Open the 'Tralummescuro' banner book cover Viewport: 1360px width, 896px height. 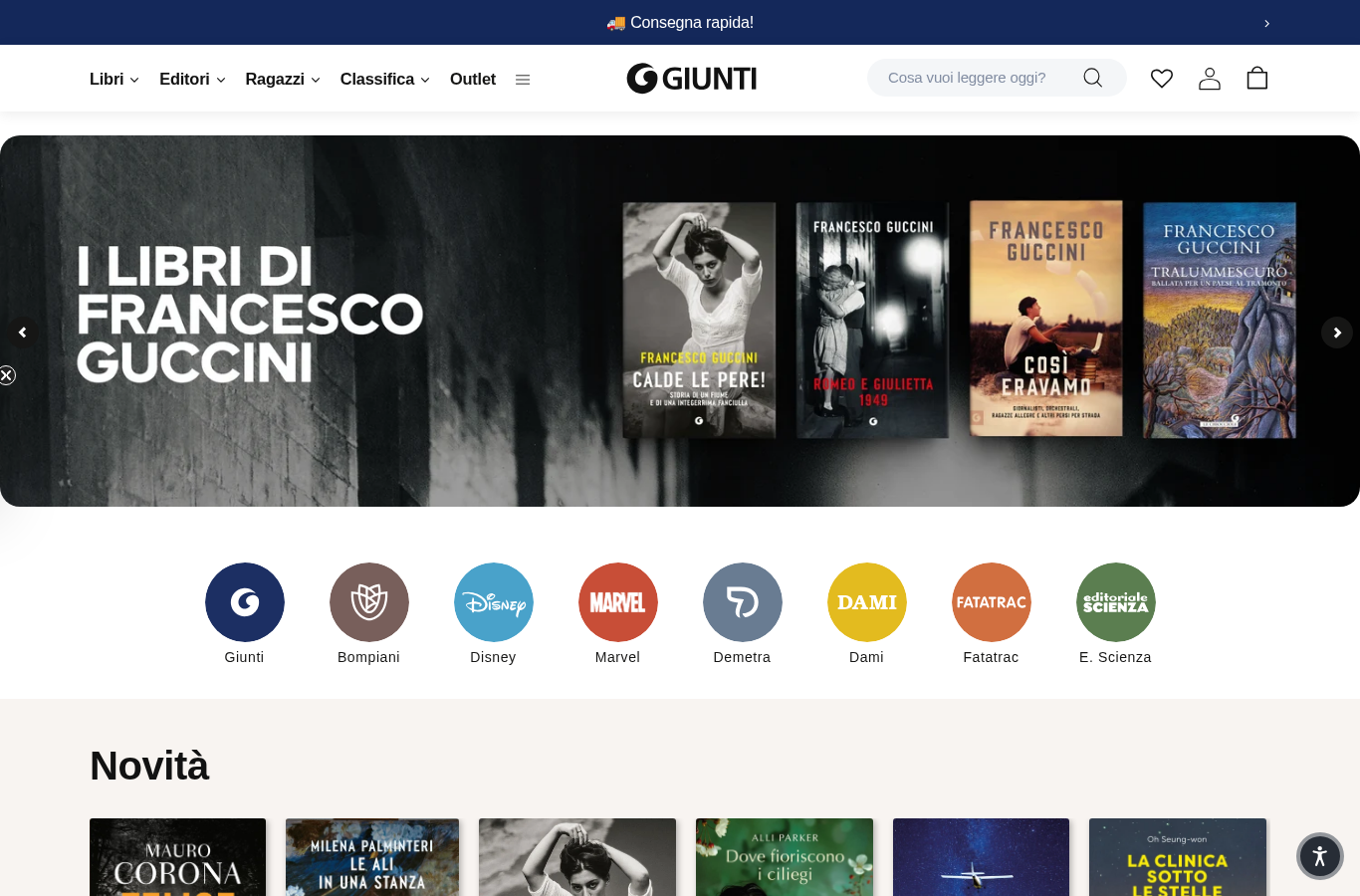tap(1220, 320)
